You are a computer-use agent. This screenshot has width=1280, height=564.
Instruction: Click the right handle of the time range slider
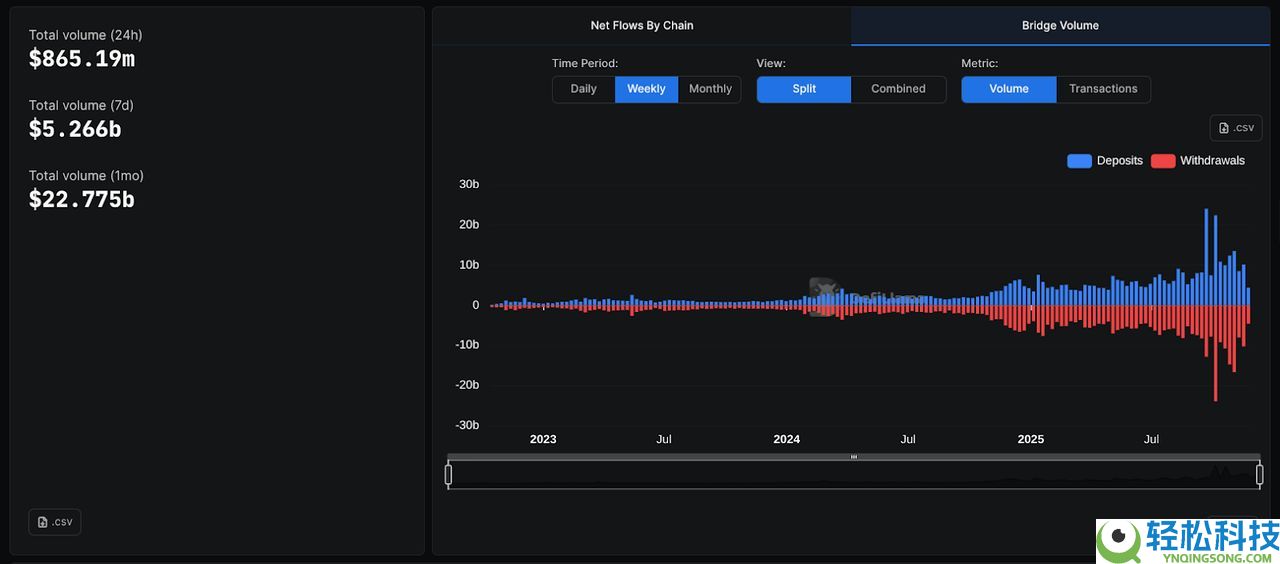1259,475
